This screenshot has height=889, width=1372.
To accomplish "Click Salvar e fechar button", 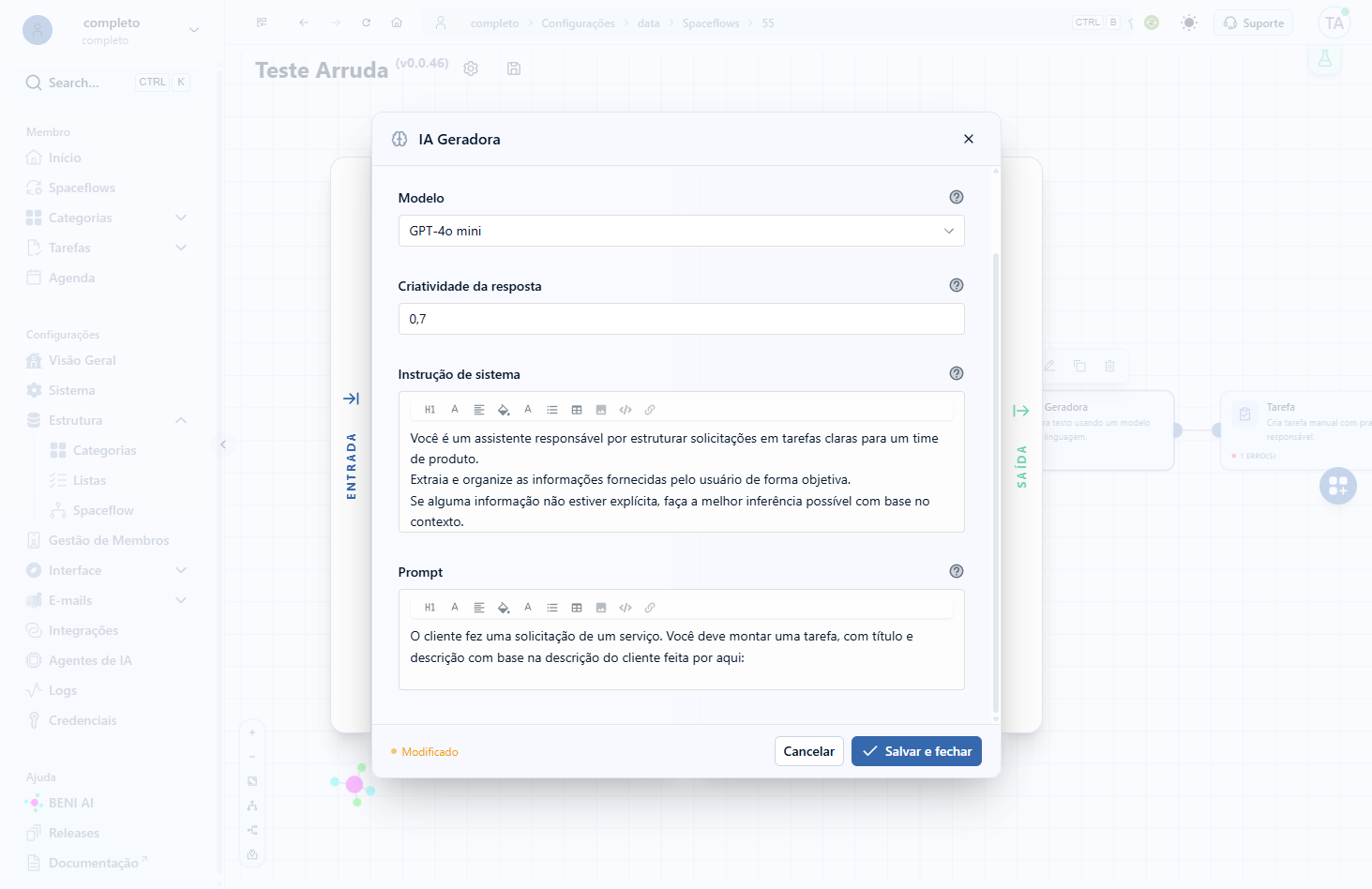I will (916, 751).
